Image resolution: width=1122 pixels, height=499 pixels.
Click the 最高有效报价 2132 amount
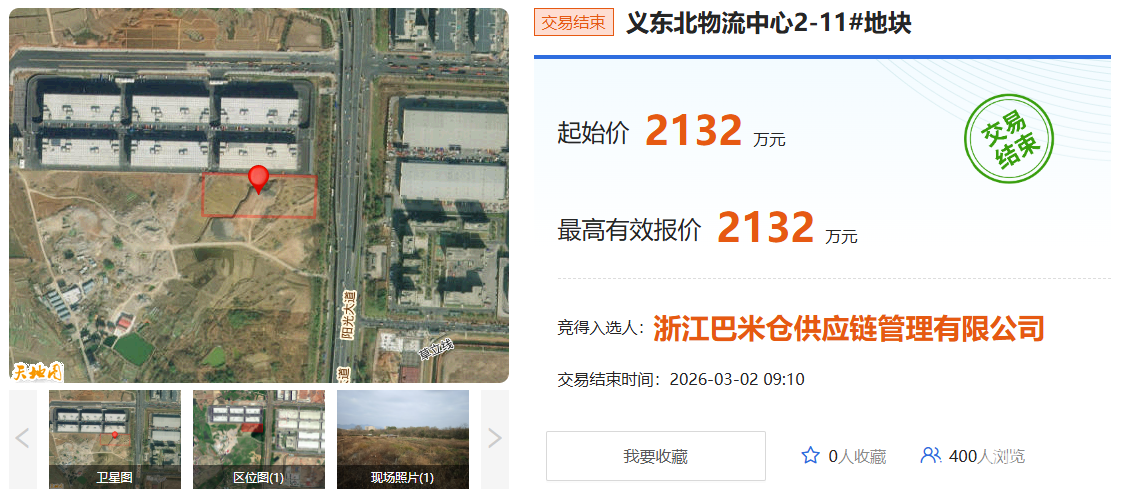click(x=766, y=228)
